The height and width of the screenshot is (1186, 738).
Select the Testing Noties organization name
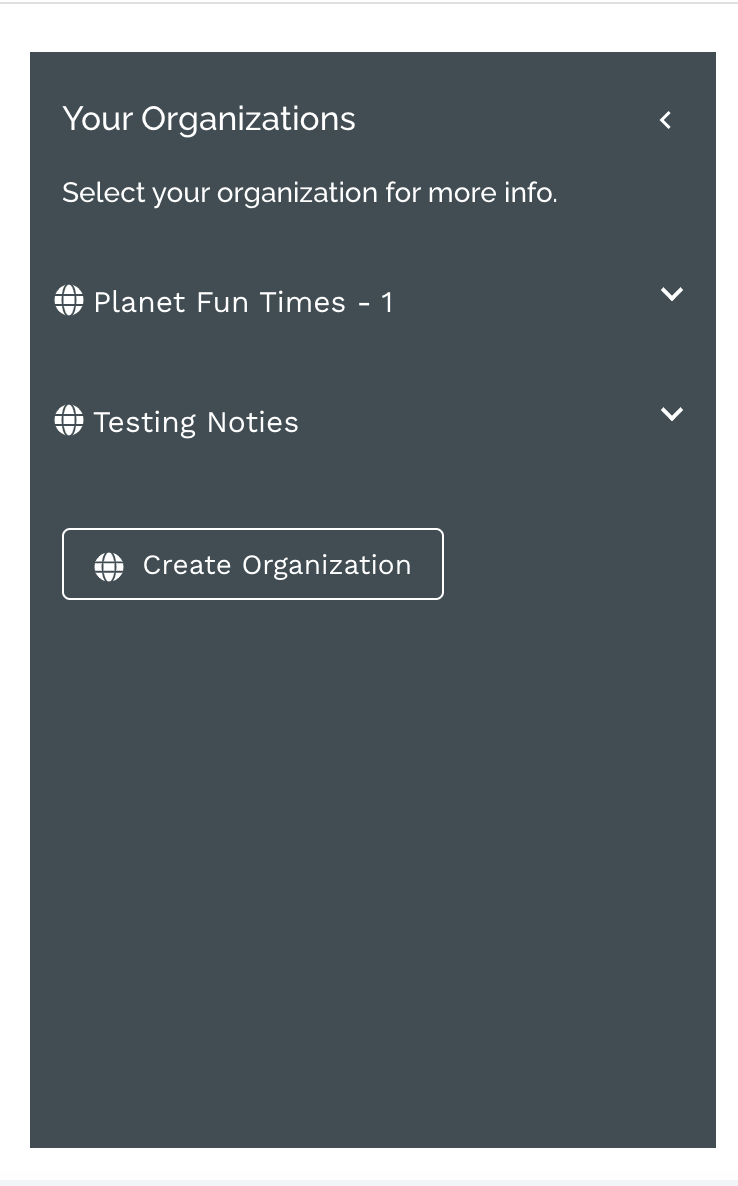pos(196,422)
